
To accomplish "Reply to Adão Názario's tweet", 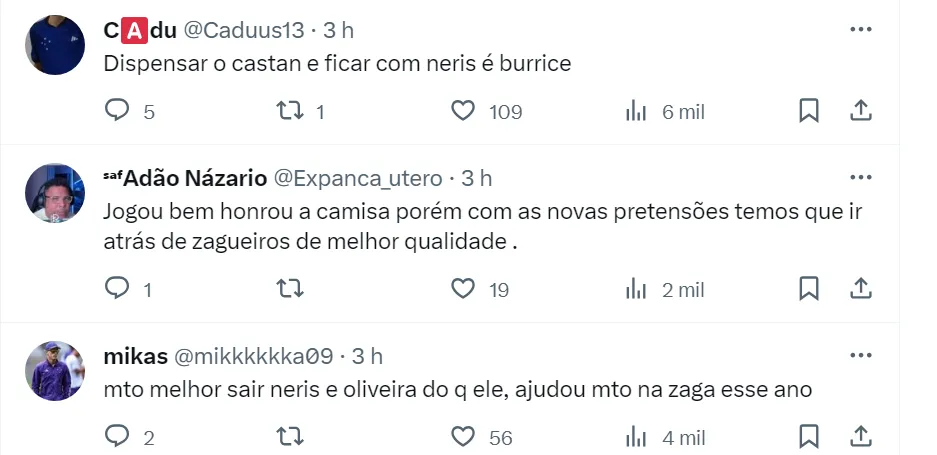I will click(x=118, y=289).
